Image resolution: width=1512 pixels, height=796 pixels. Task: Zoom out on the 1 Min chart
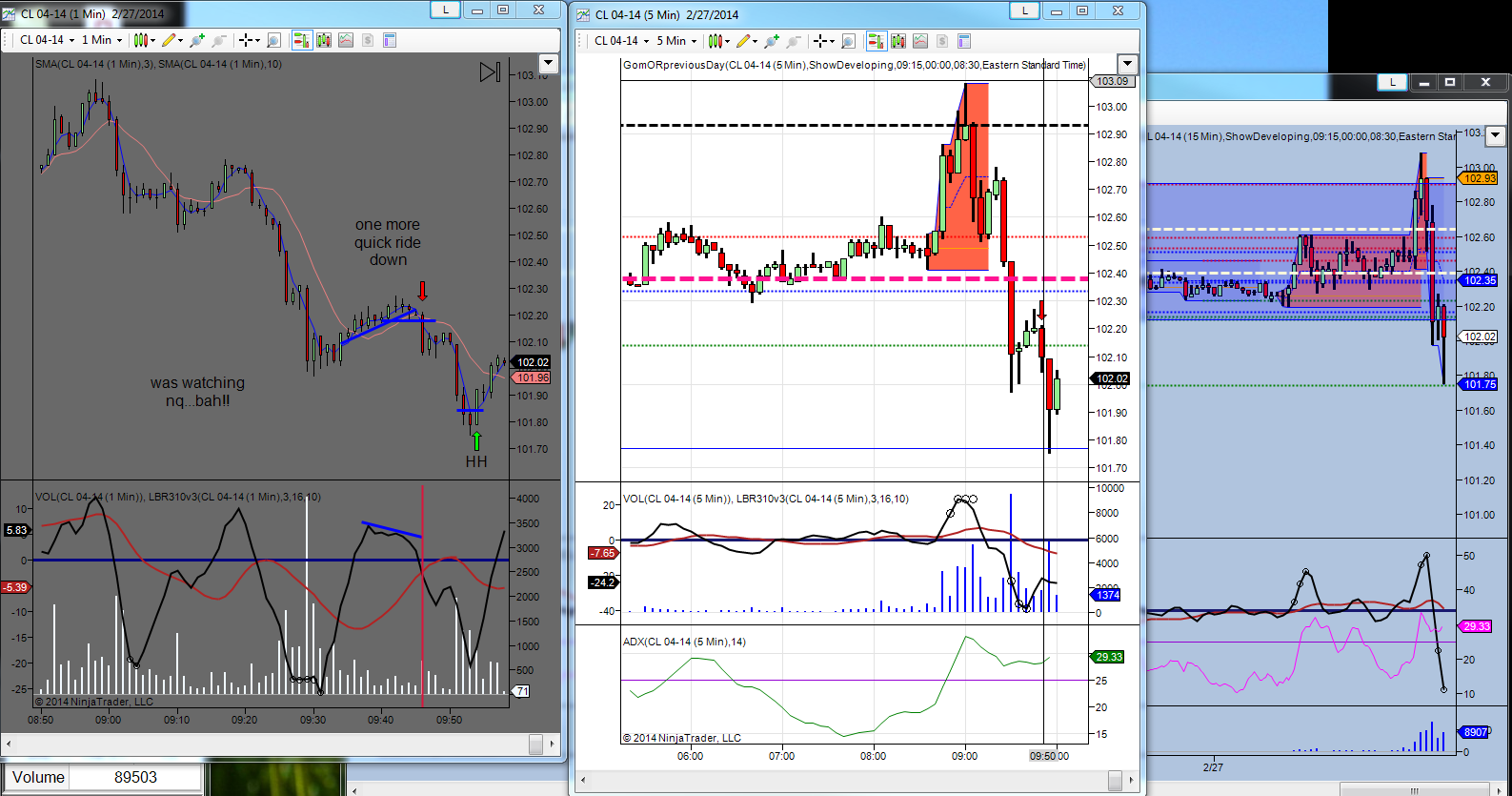(x=219, y=40)
